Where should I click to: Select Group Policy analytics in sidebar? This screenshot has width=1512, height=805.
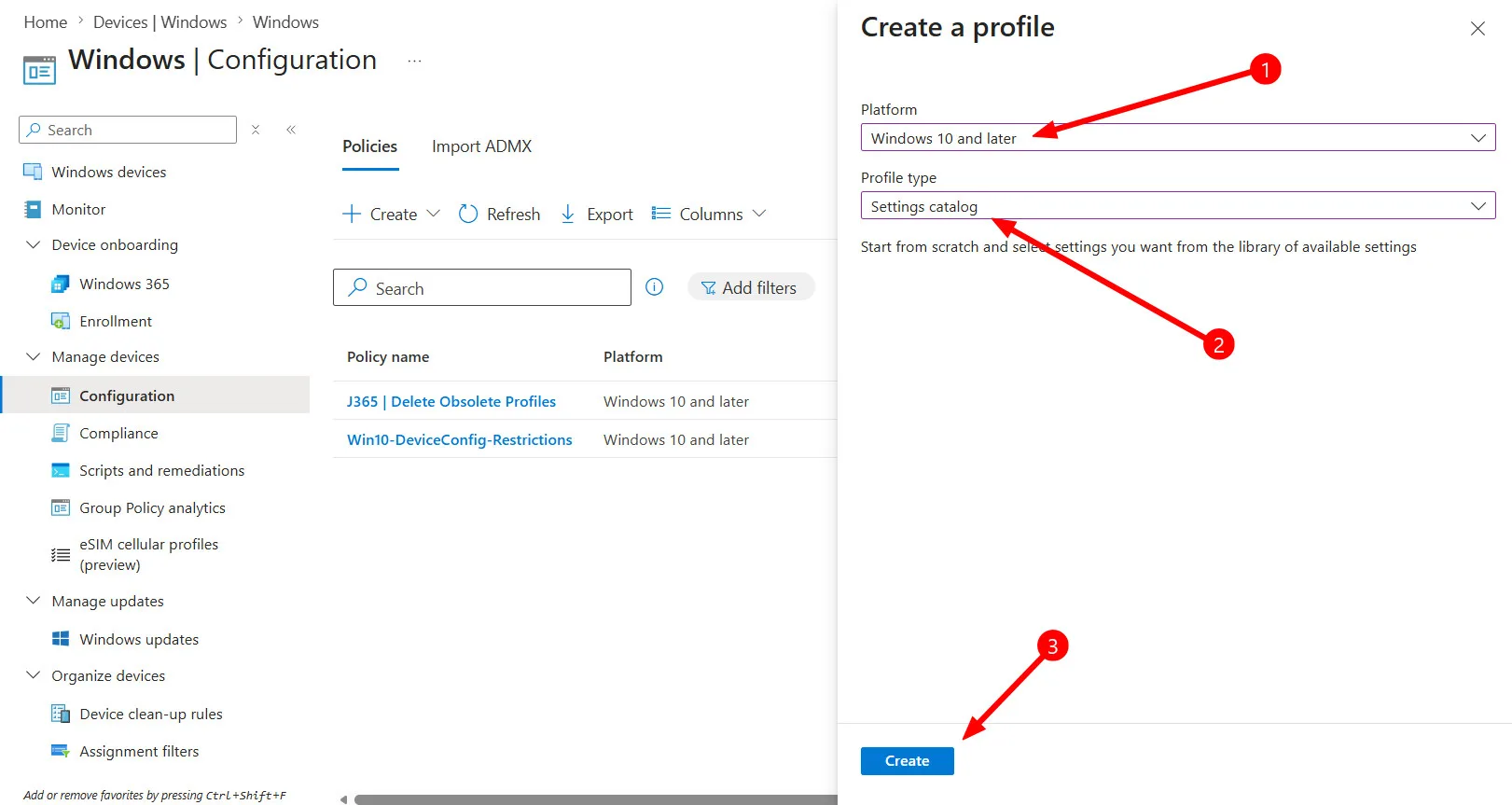(153, 507)
